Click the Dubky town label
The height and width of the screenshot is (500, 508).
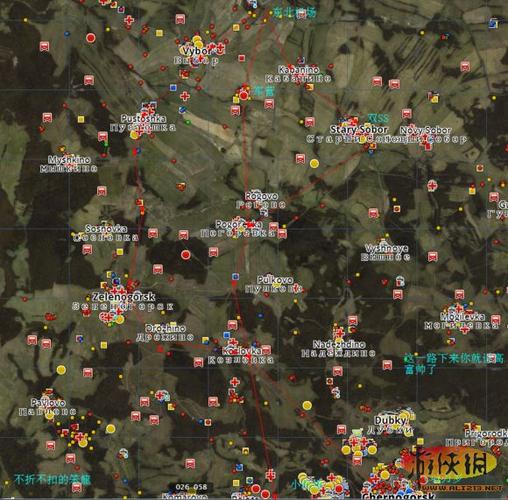point(391,421)
